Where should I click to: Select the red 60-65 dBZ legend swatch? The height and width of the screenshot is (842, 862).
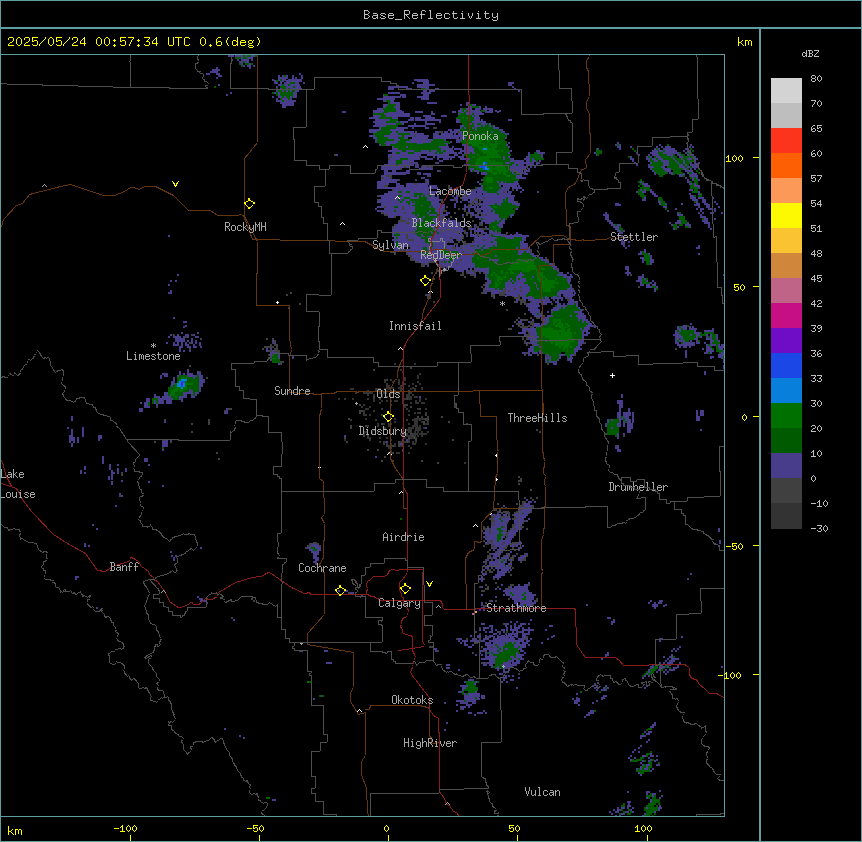(786, 140)
